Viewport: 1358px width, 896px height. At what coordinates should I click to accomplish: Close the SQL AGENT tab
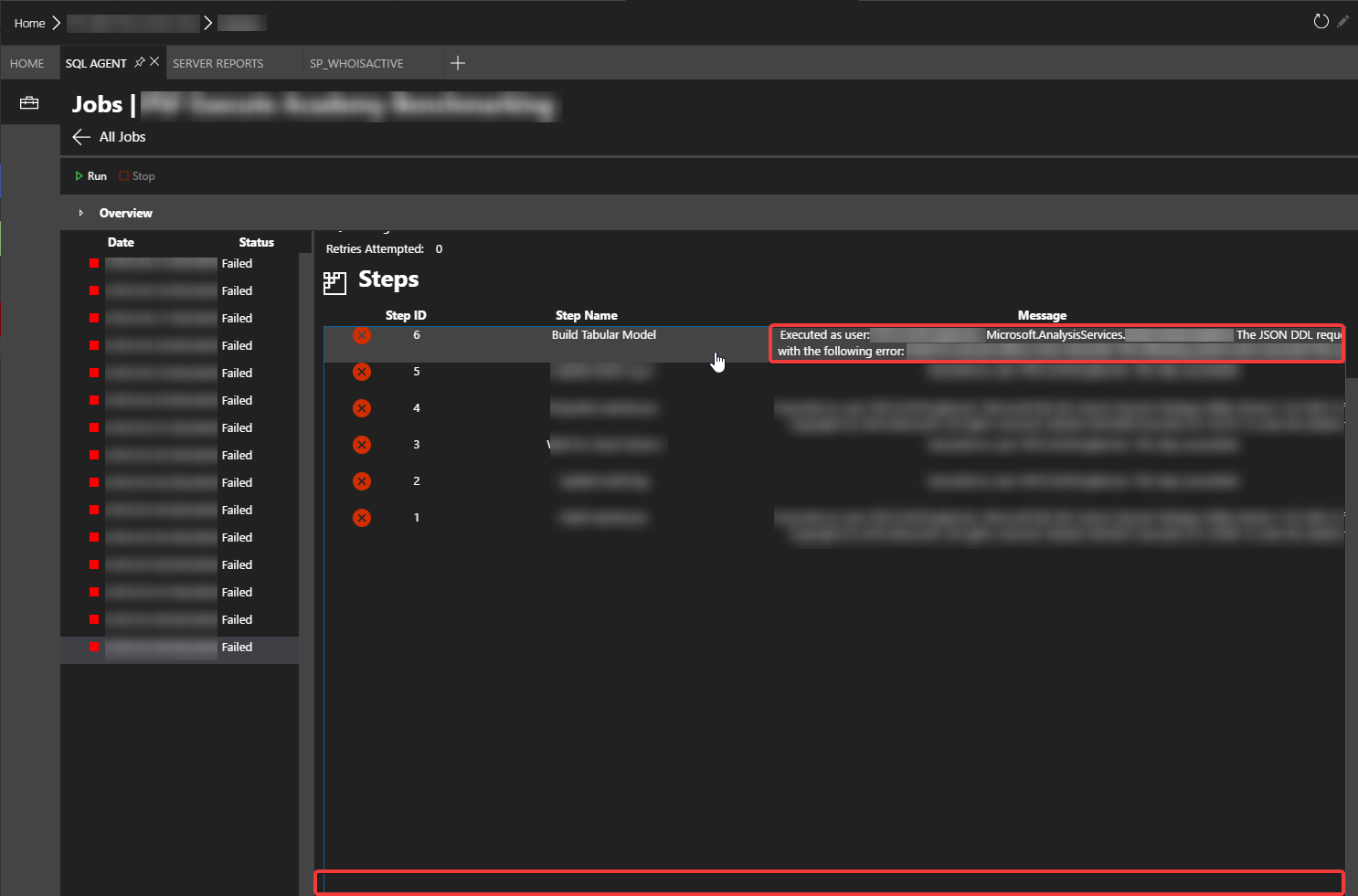[x=154, y=61]
